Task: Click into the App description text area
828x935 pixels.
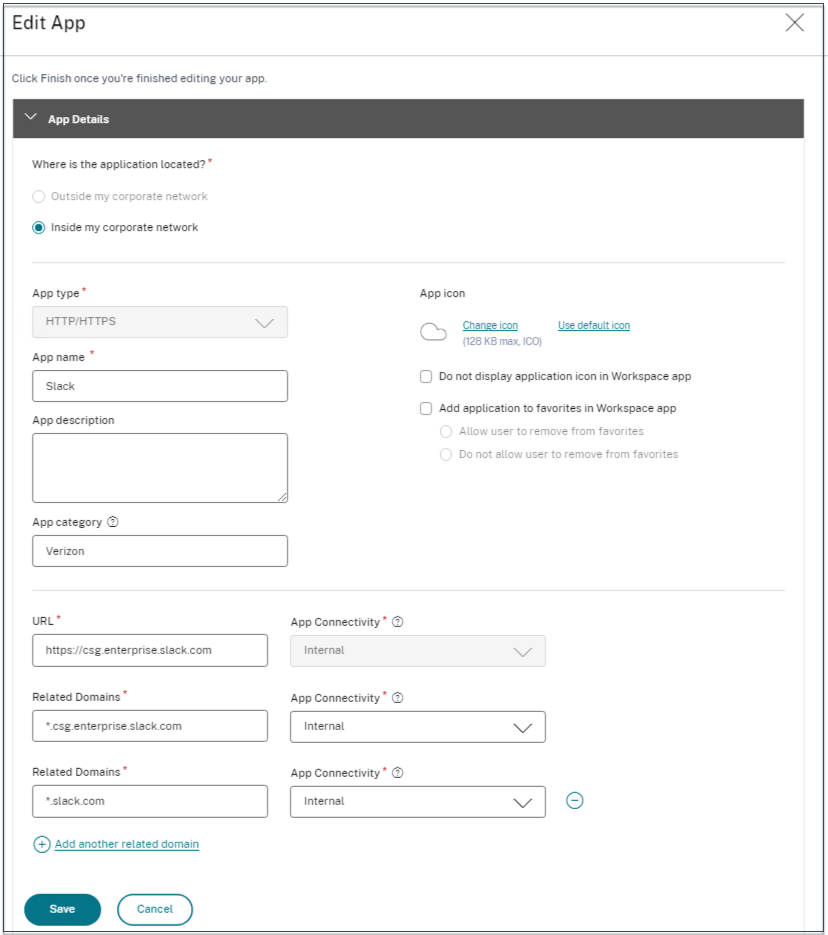Action: coord(160,467)
